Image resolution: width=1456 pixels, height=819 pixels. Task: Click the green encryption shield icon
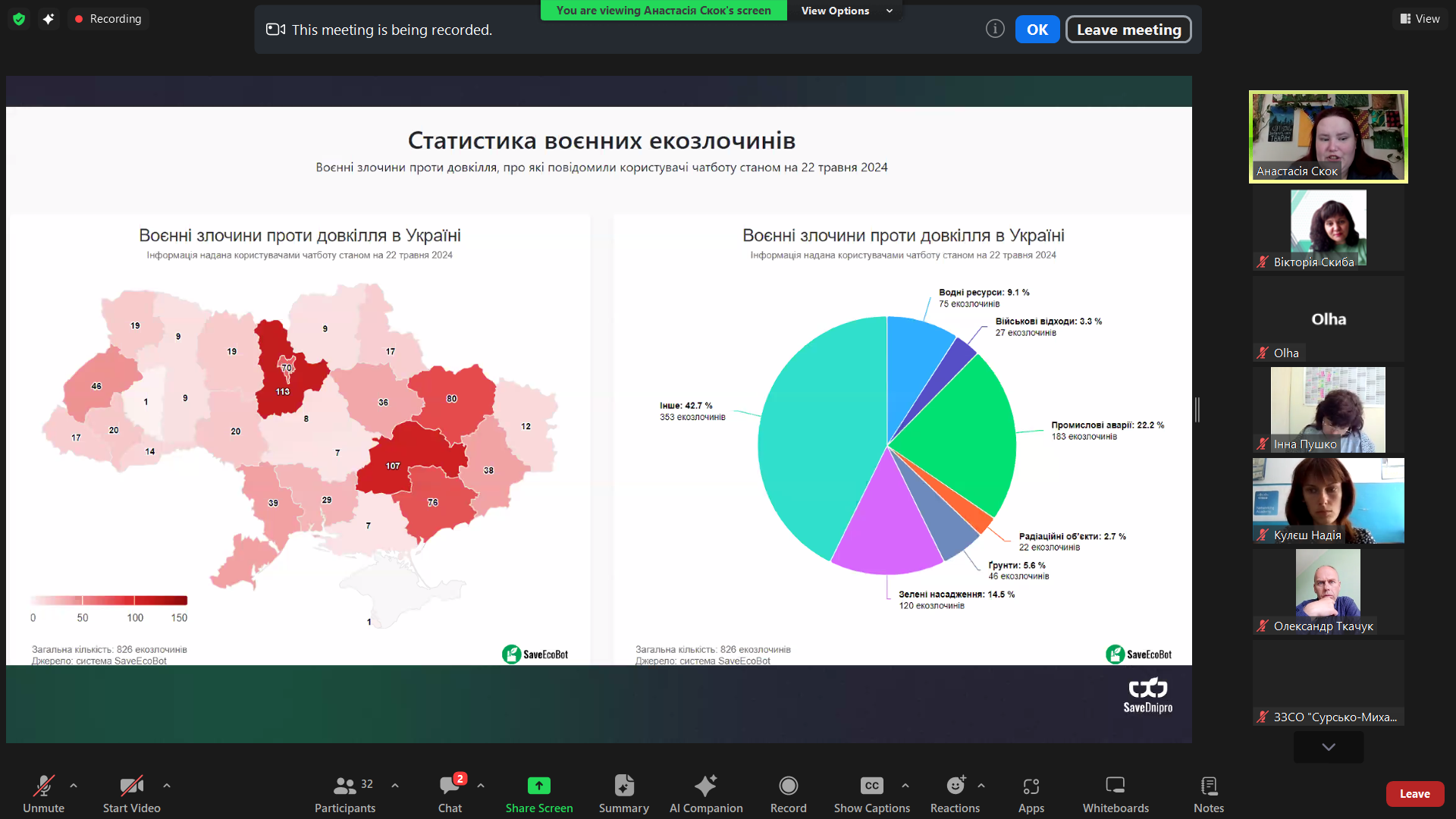(x=19, y=19)
